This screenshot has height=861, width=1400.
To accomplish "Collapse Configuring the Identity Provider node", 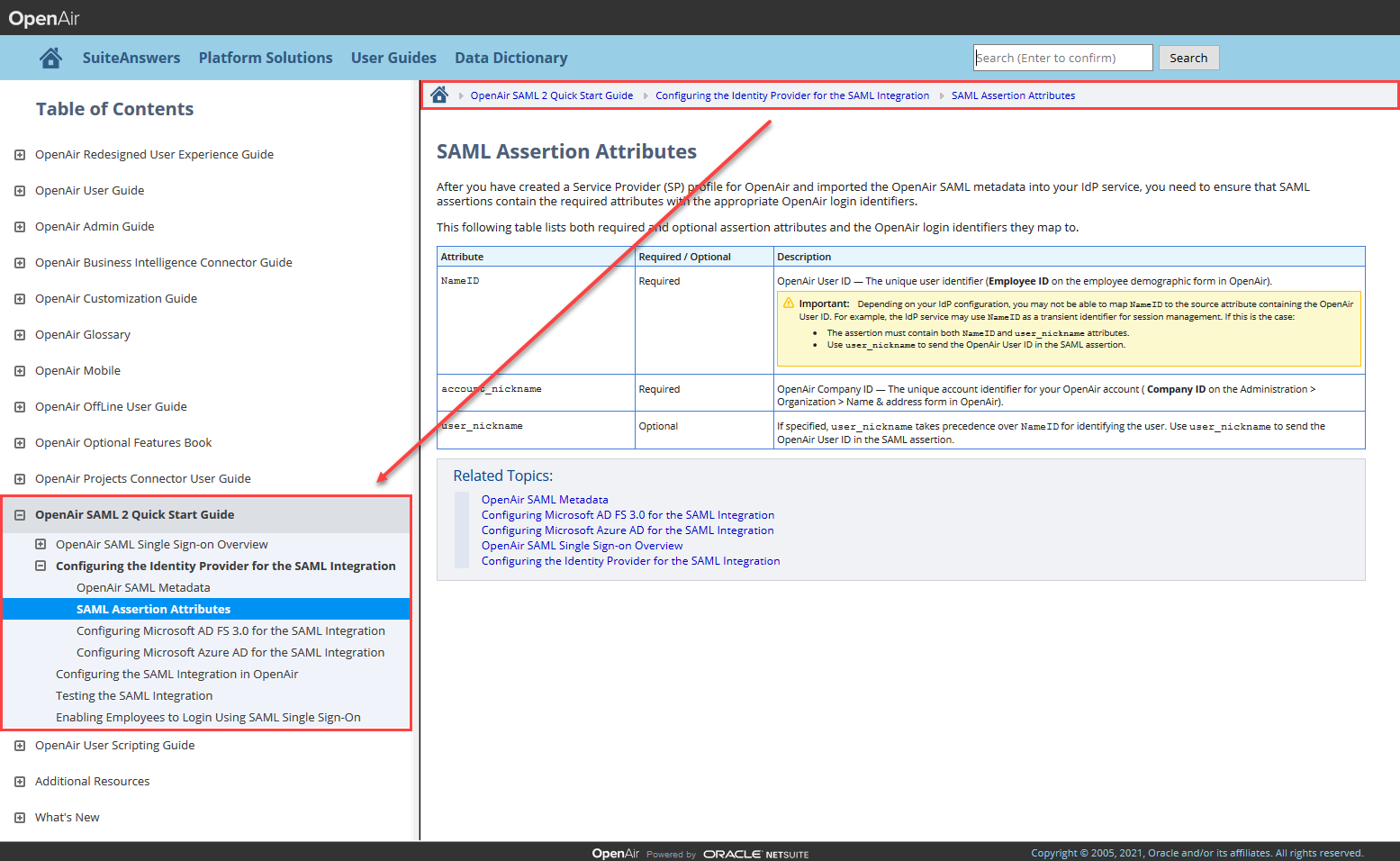I will click(x=41, y=566).
